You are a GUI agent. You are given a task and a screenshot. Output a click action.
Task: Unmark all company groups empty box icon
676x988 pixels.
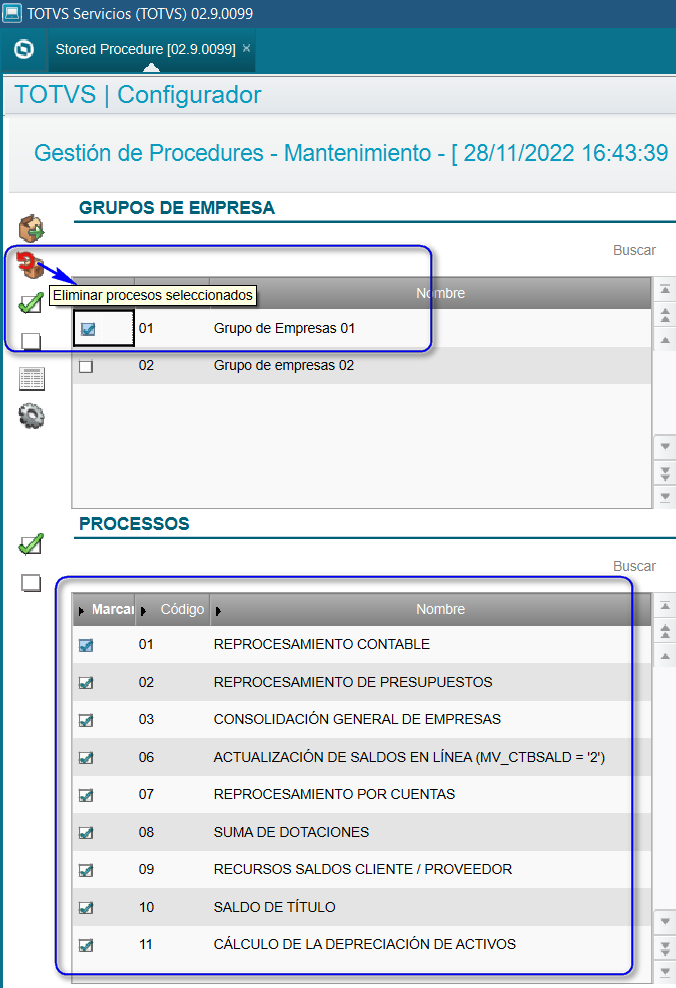point(31,341)
